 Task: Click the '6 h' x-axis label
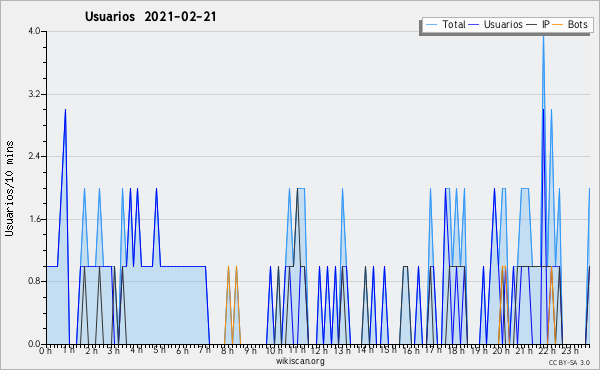click(182, 351)
